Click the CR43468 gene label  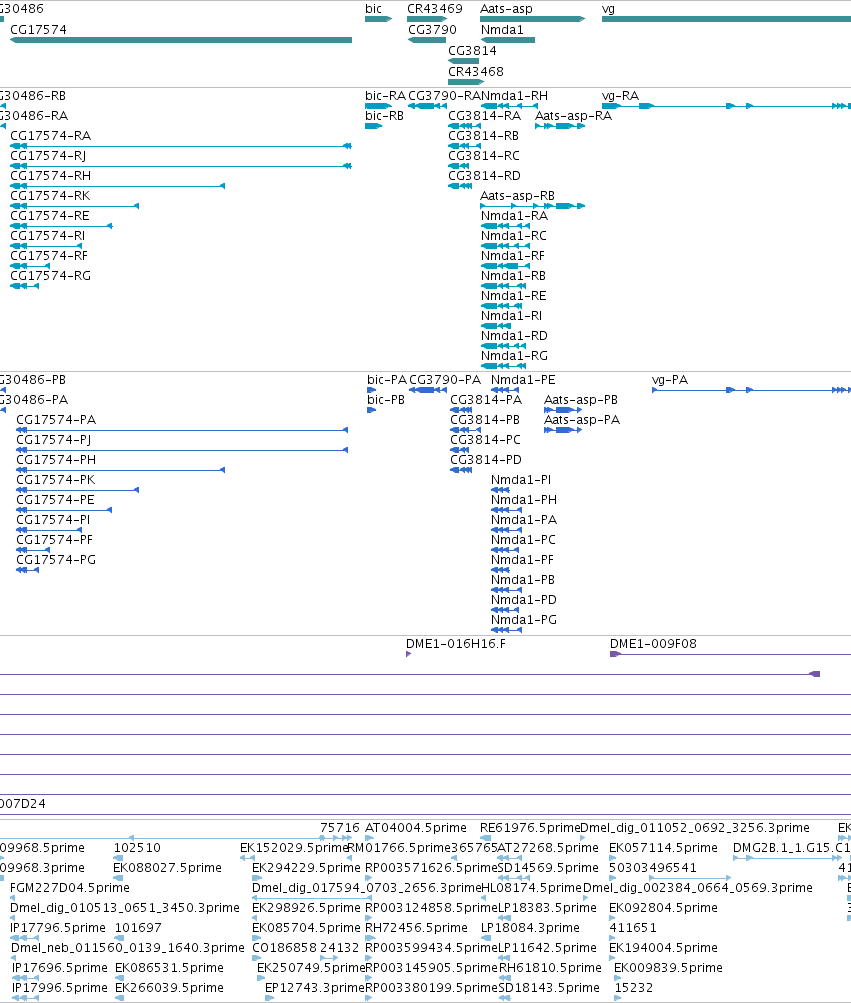pos(476,72)
